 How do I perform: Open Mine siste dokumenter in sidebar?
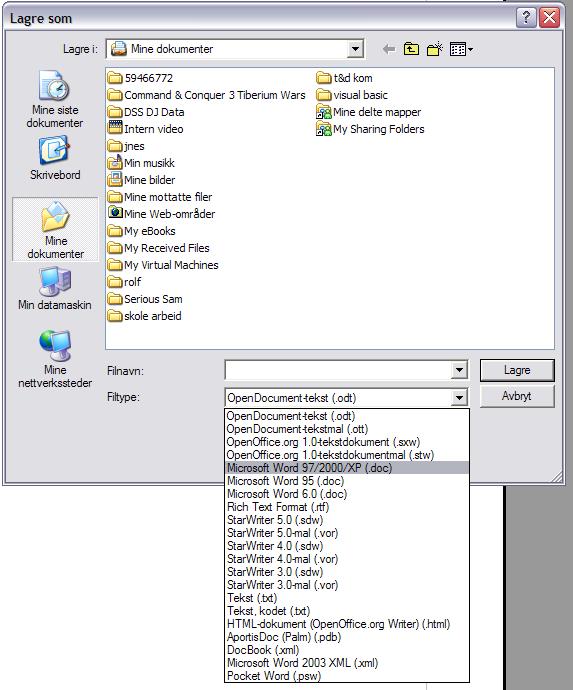point(55,100)
